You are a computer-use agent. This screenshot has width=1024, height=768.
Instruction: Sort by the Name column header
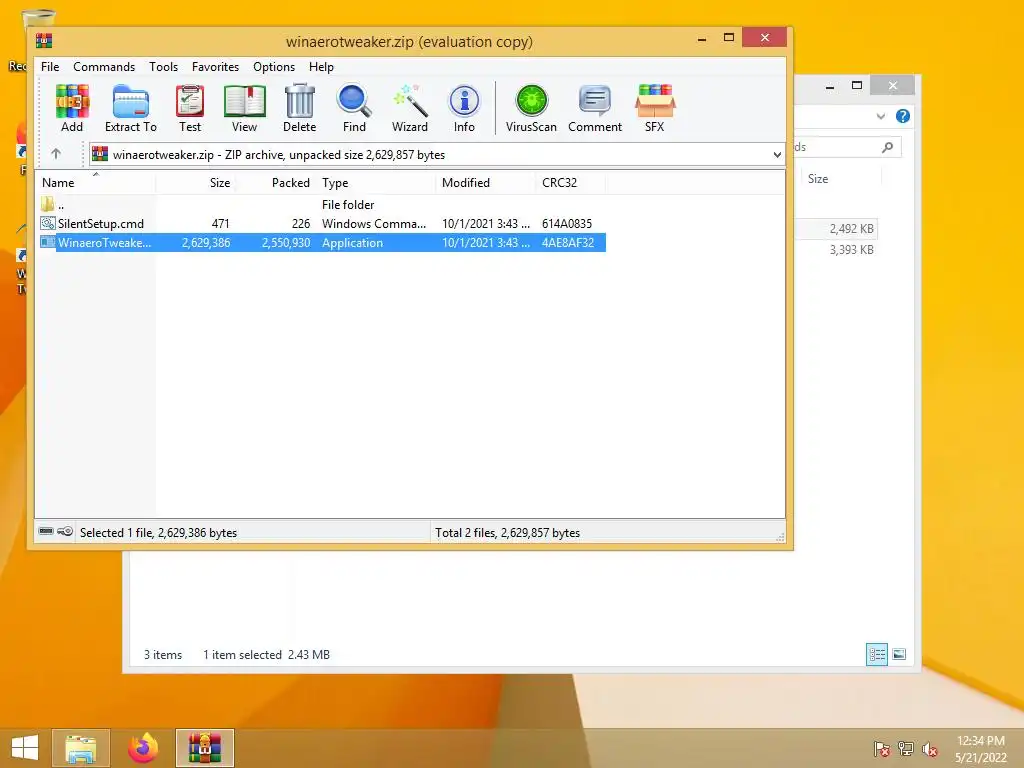[96, 183]
